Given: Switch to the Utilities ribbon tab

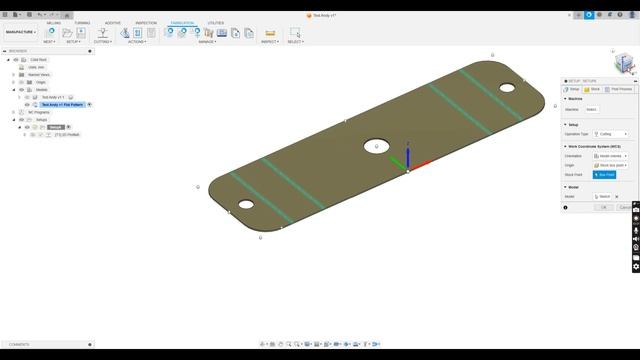Looking at the screenshot, I should pos(216,23).
